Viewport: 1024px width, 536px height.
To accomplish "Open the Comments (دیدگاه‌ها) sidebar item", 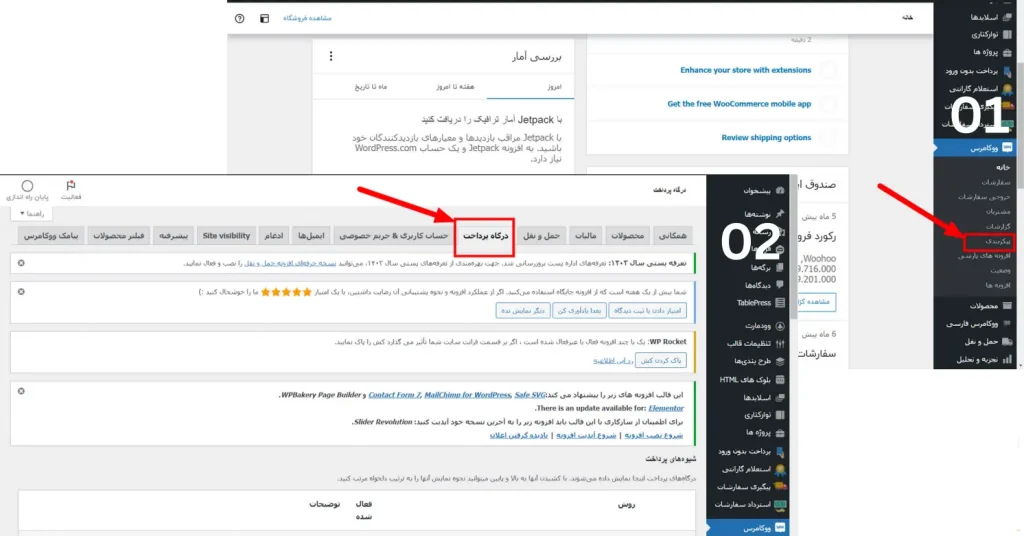I will [763, 285].
